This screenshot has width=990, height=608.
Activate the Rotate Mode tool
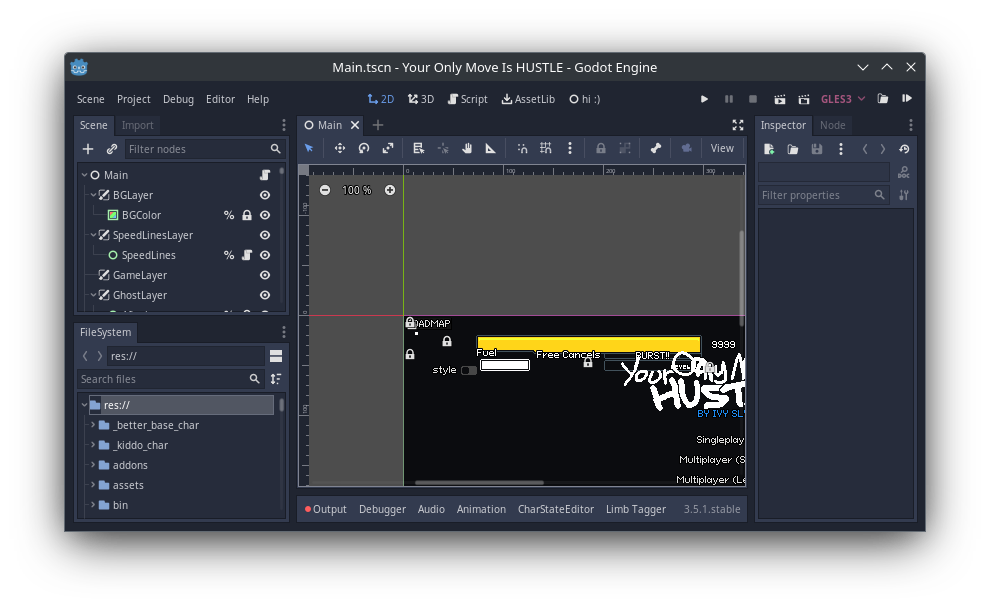pyautogui.click(x=364, y=148)
